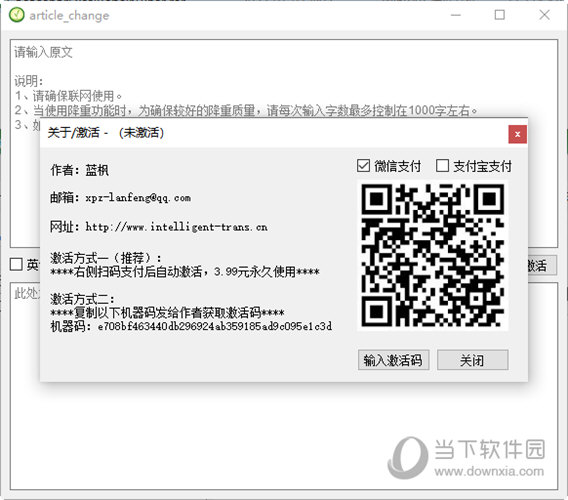Click the 3.99元永久使用 line of text
This screenshot has width=568, height=500.
click(x=185, y=272)
